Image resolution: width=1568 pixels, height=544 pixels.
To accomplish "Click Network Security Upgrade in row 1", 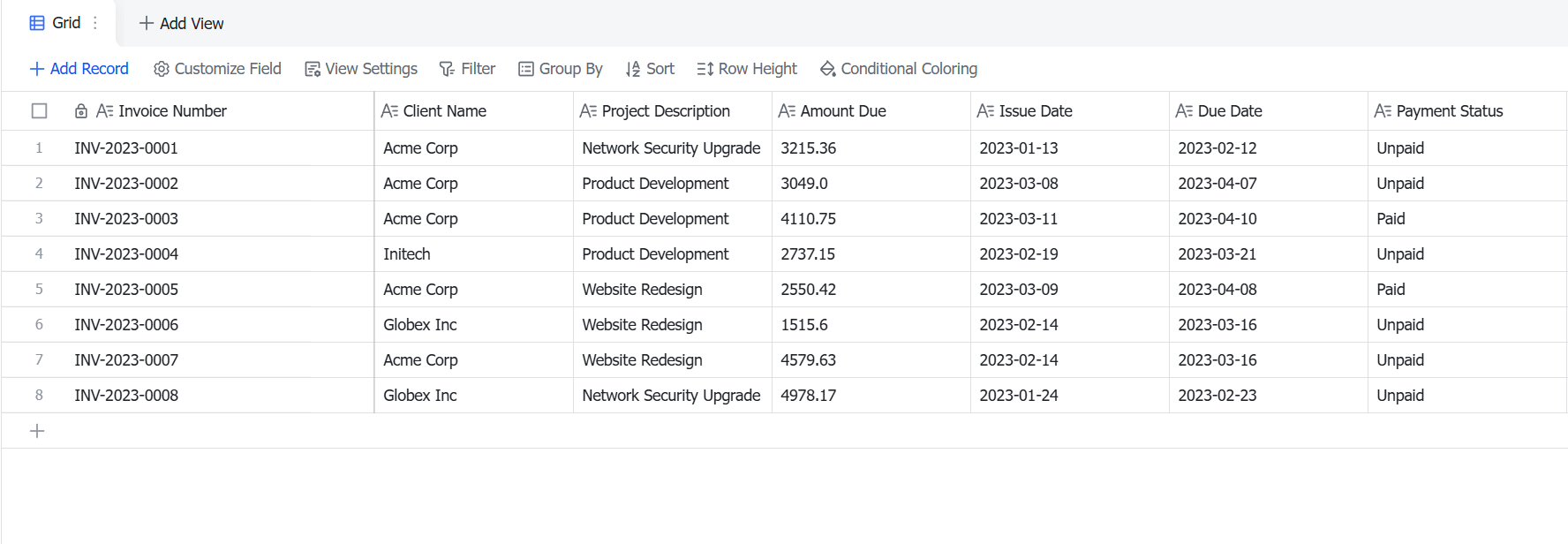I will point(673,148).
